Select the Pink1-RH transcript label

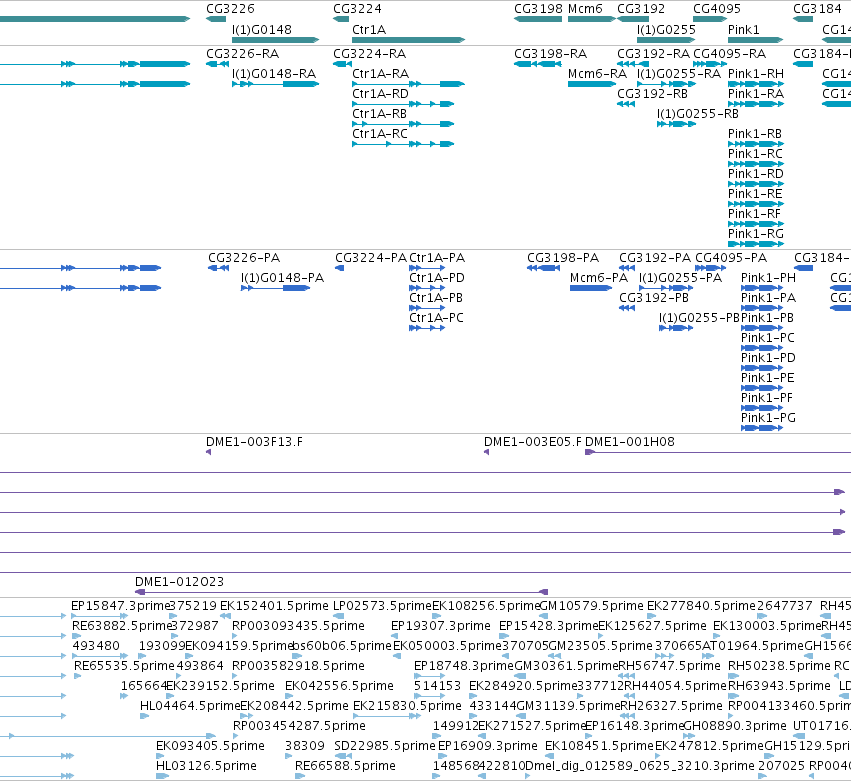tap(756, 74)
